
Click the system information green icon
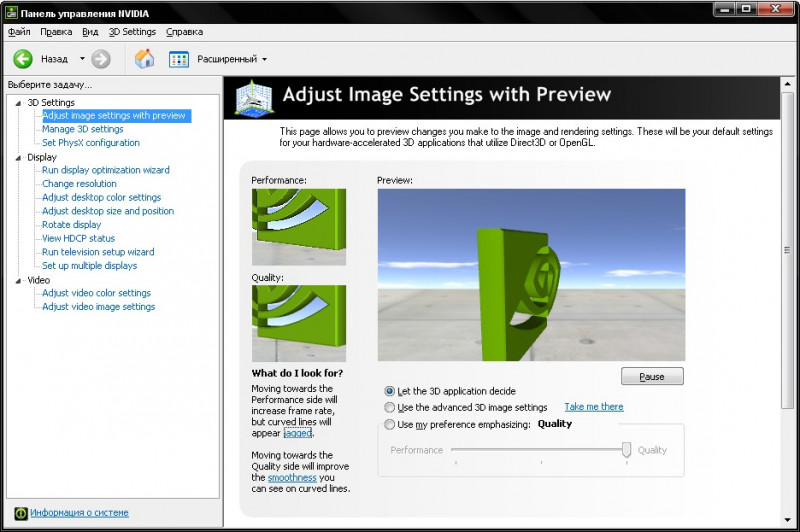point(20,513)
